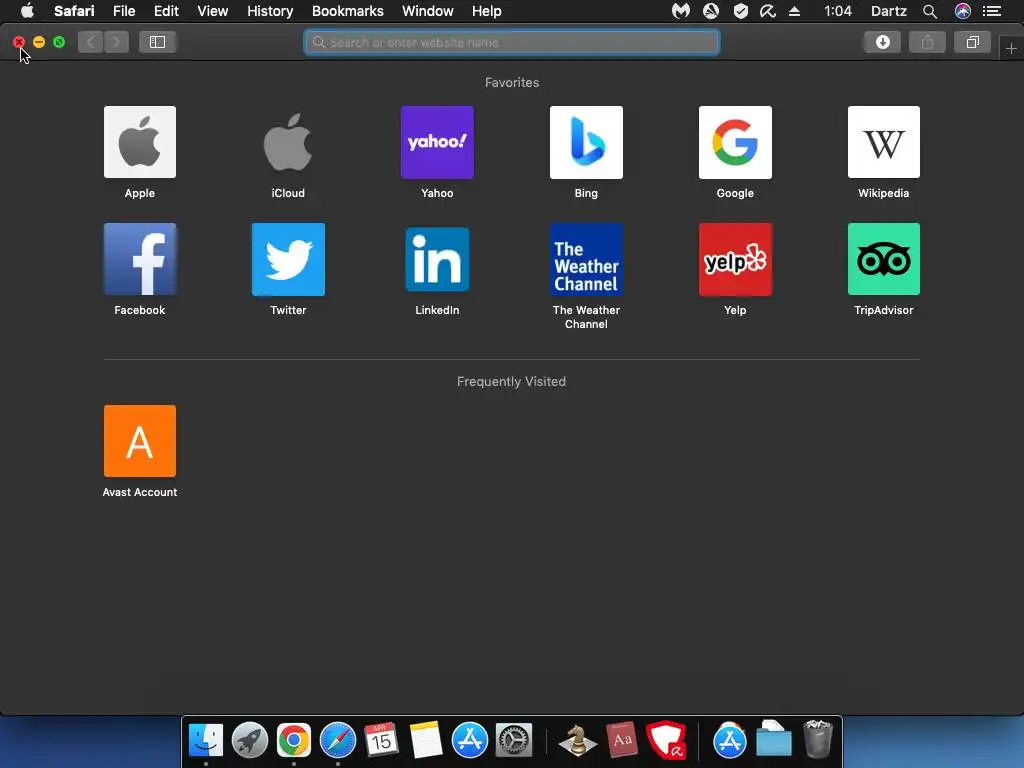
Task: Open the Yahoo favorite tile
Action: coord(437,142)
